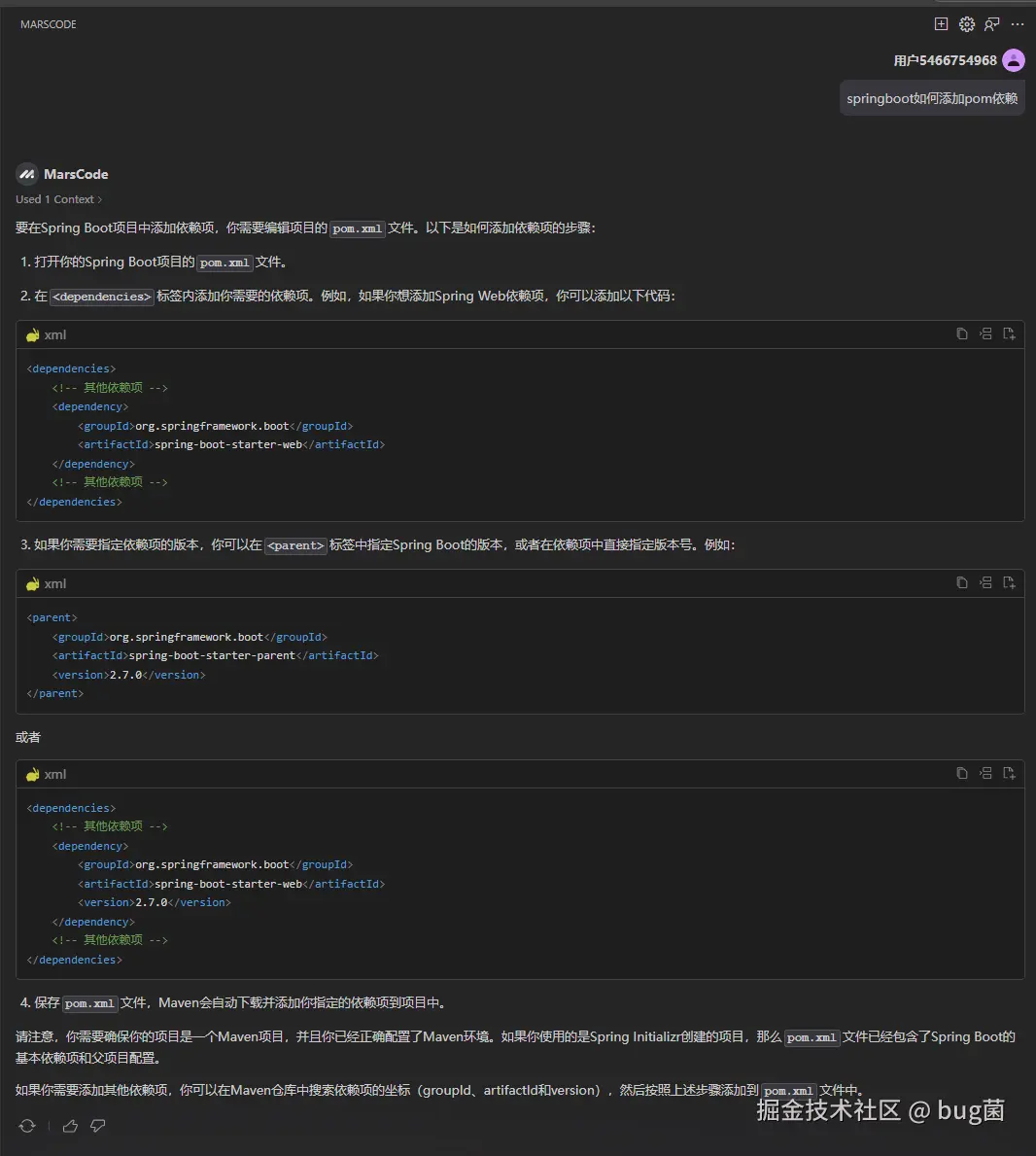Open MarsCode settings gear icon
Viewport: 1036px width, 1156px height.
click(967, 24)
